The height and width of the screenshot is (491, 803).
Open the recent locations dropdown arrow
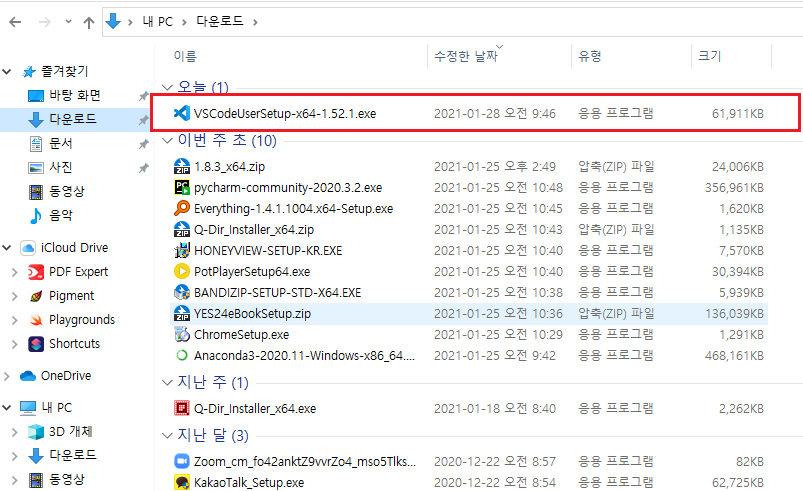(x=68, y=22)
